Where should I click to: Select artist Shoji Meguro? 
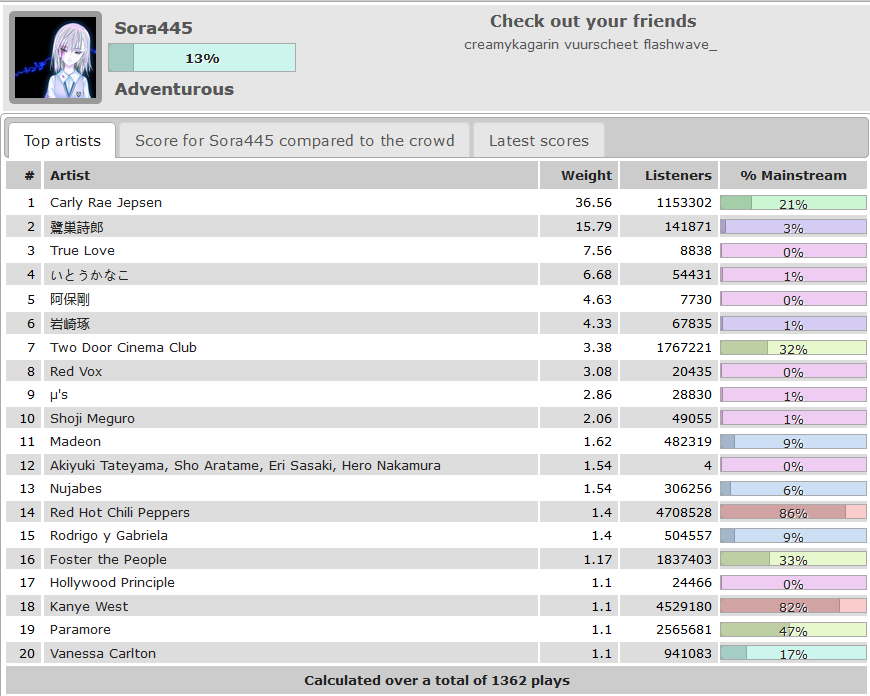click(x=92, y=418)
